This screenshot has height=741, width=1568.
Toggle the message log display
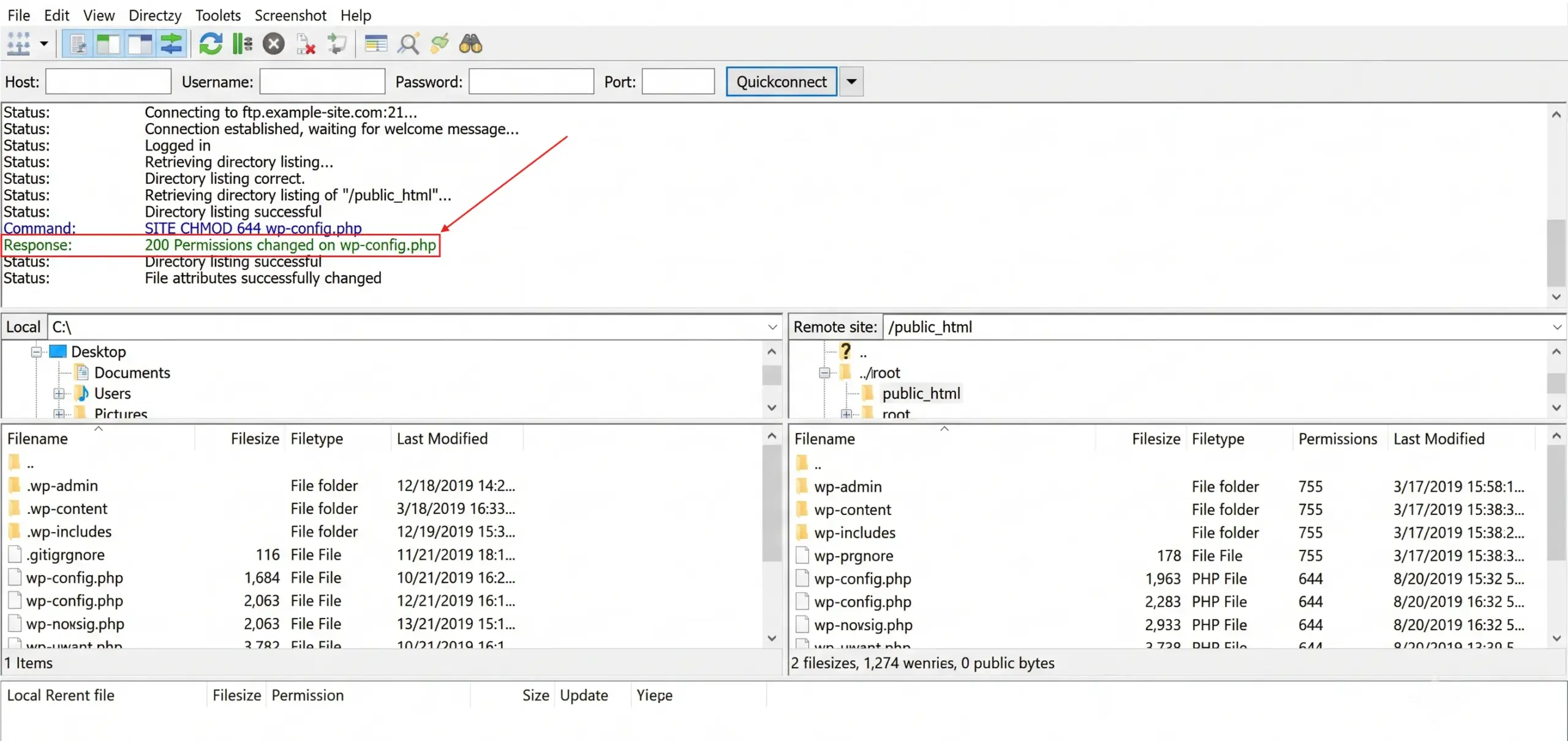78,44
